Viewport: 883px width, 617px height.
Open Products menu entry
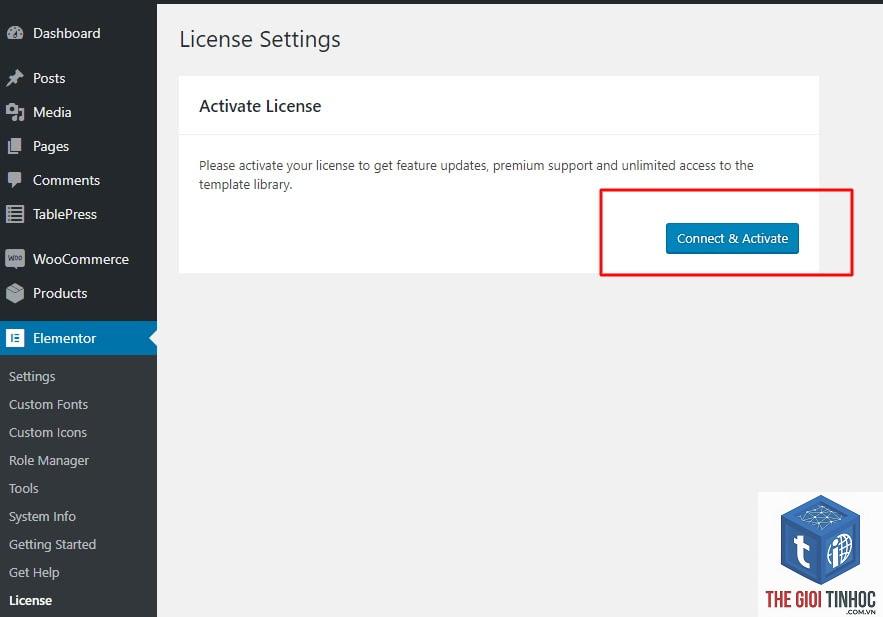click(x=60, y=293)
